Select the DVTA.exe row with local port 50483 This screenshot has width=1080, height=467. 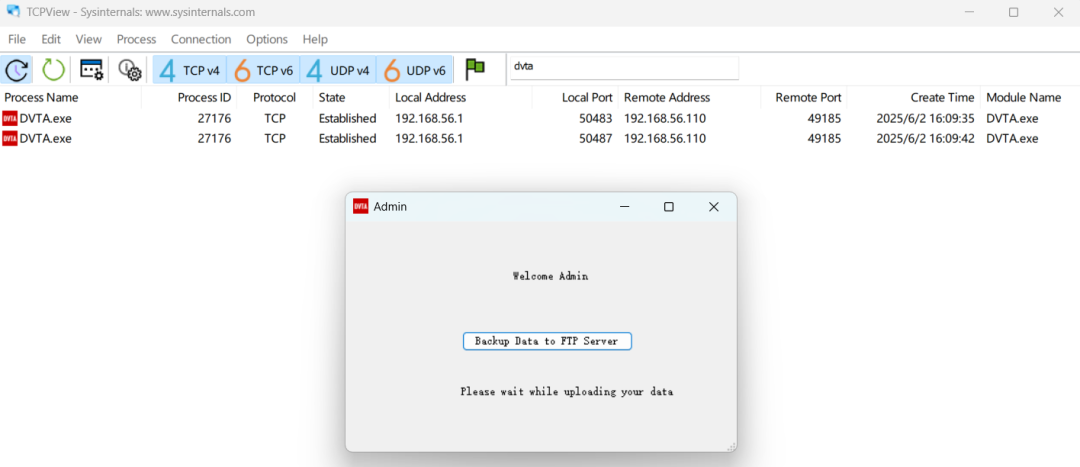[540, 118]
